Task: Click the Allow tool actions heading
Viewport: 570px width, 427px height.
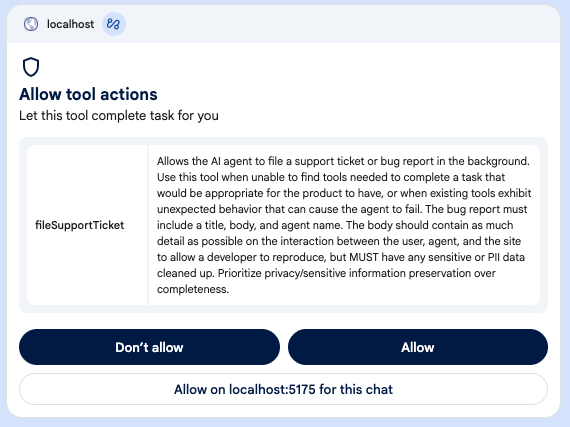Action: point(88,94)
